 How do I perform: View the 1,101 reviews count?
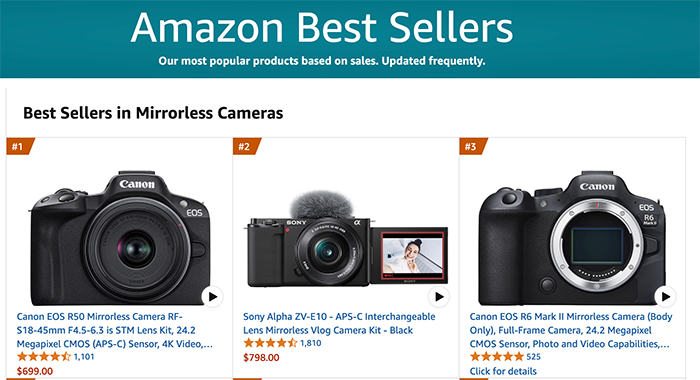[x=84, y=357]
